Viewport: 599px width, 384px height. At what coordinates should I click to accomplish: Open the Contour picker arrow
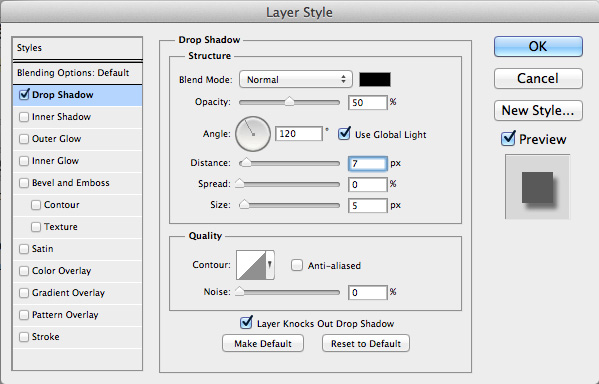[x=270, y=264]
